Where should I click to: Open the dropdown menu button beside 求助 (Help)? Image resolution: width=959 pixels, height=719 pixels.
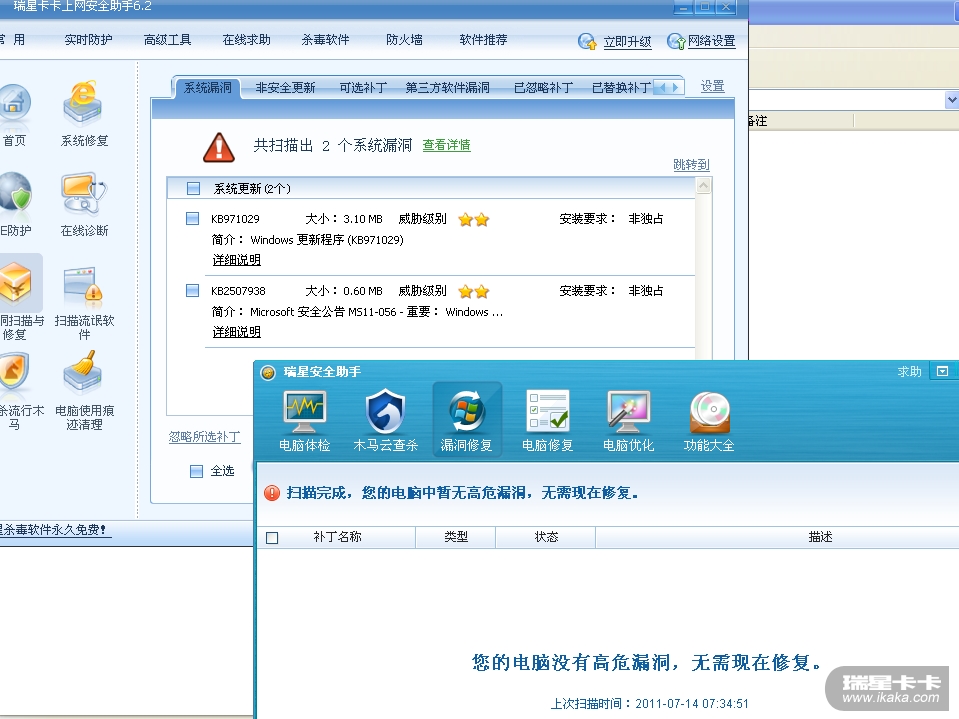[942, 371]
